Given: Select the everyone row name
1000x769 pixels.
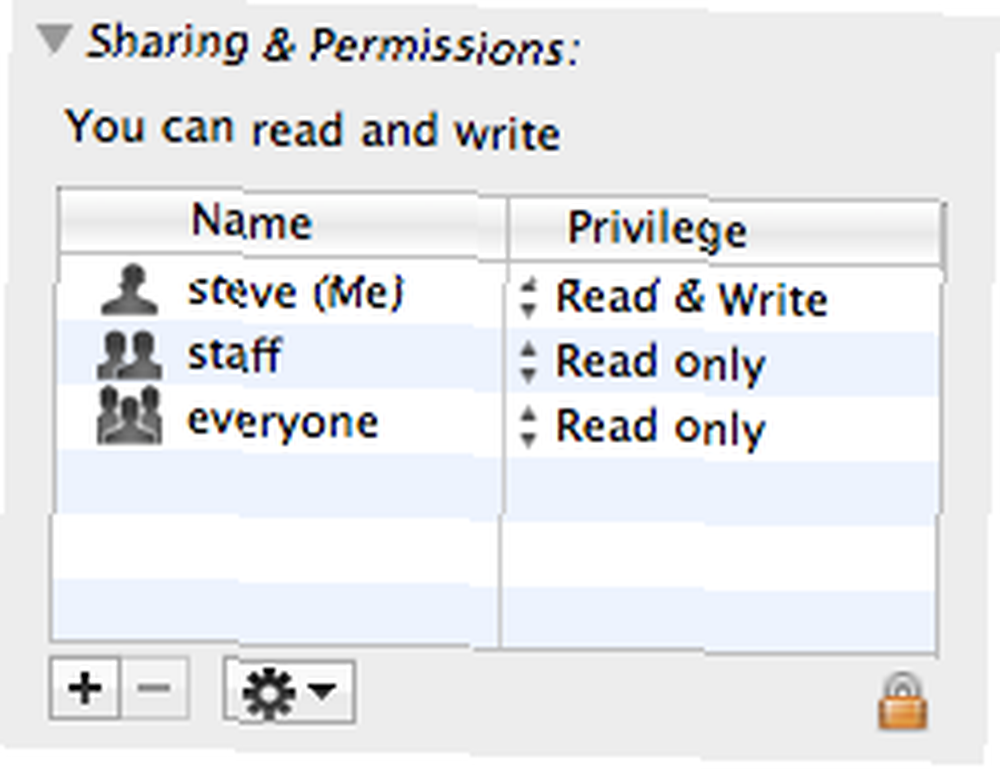Looking at the screenshot, I should click(283, 422).
